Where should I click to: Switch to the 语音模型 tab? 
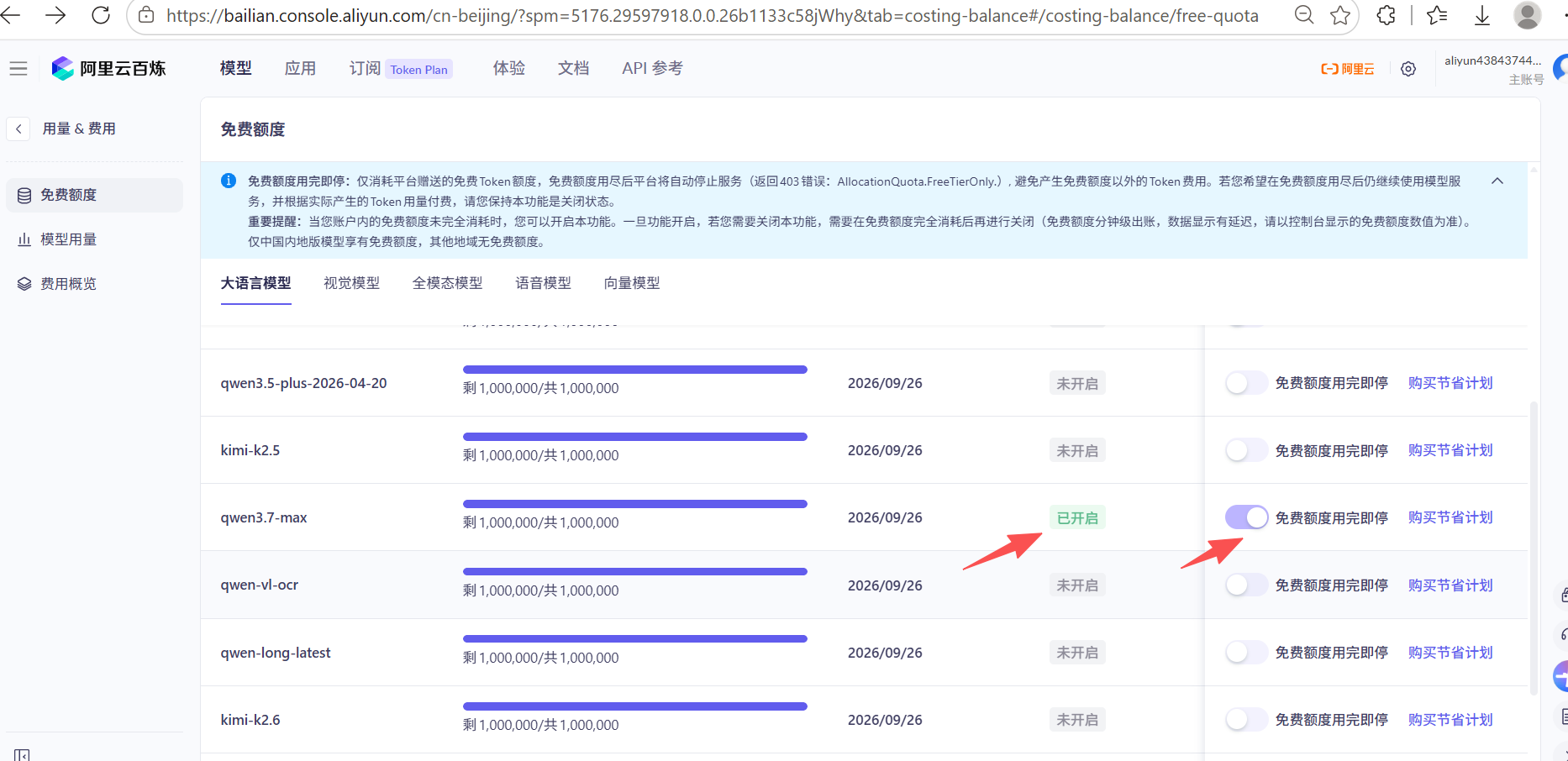point(544,284)
